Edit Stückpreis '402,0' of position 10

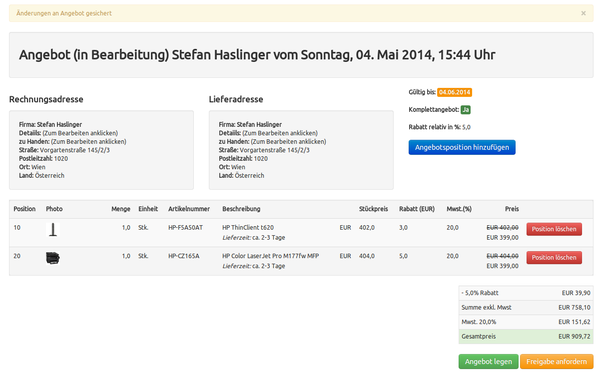[x=367, y=228]
